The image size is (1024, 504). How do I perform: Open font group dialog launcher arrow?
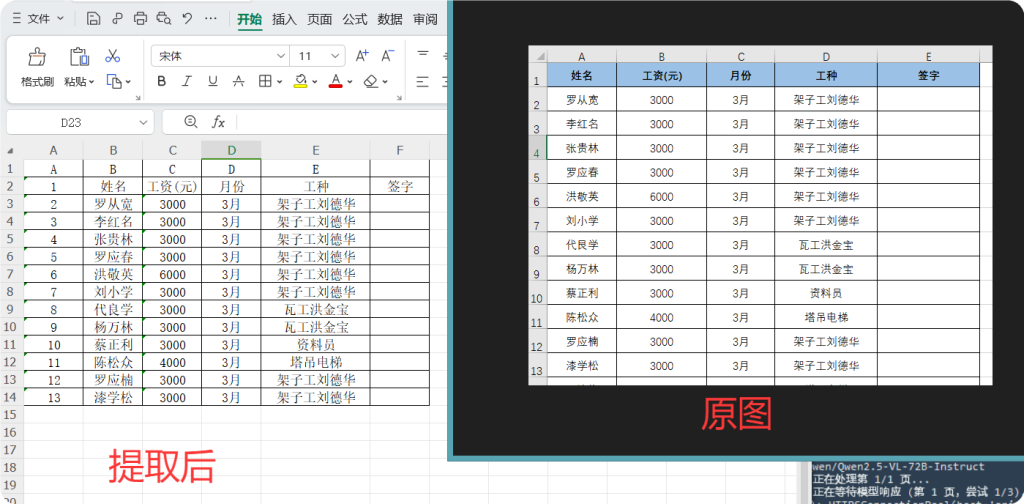pyautogui.click(x=399, y=98)
